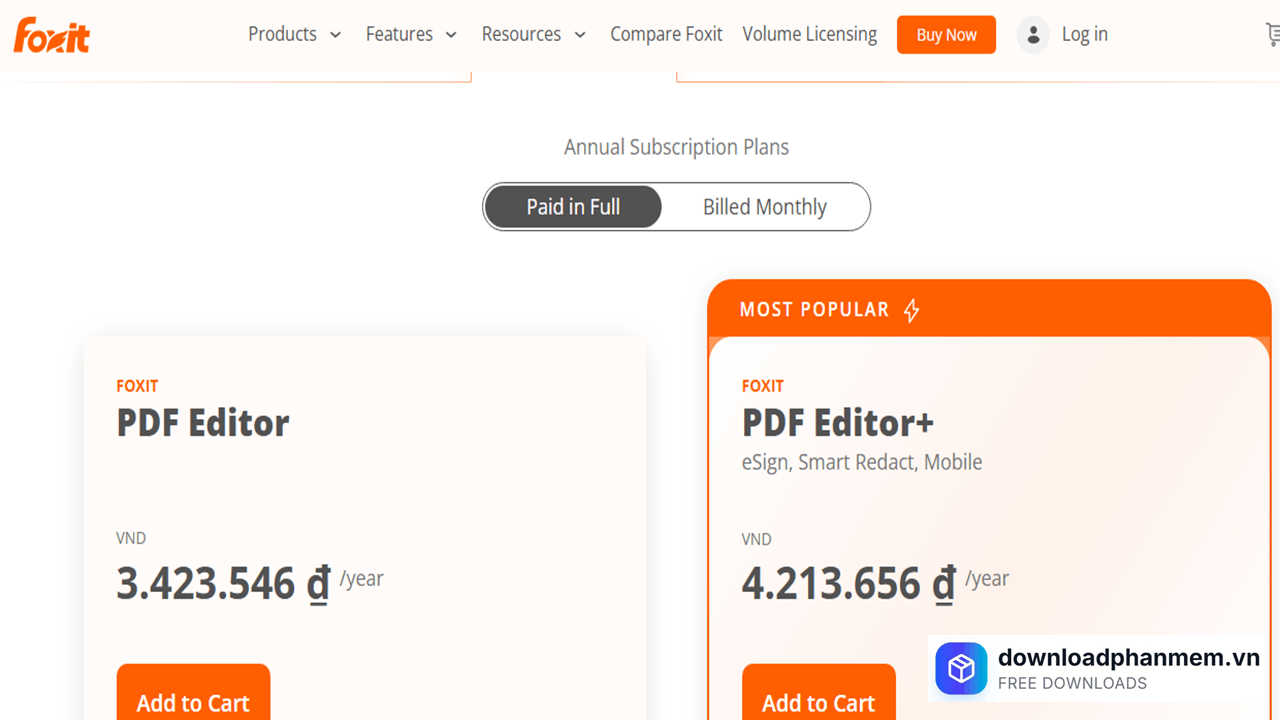
Task: Click the Buy Now button
Action: click(x=946, y=35)
